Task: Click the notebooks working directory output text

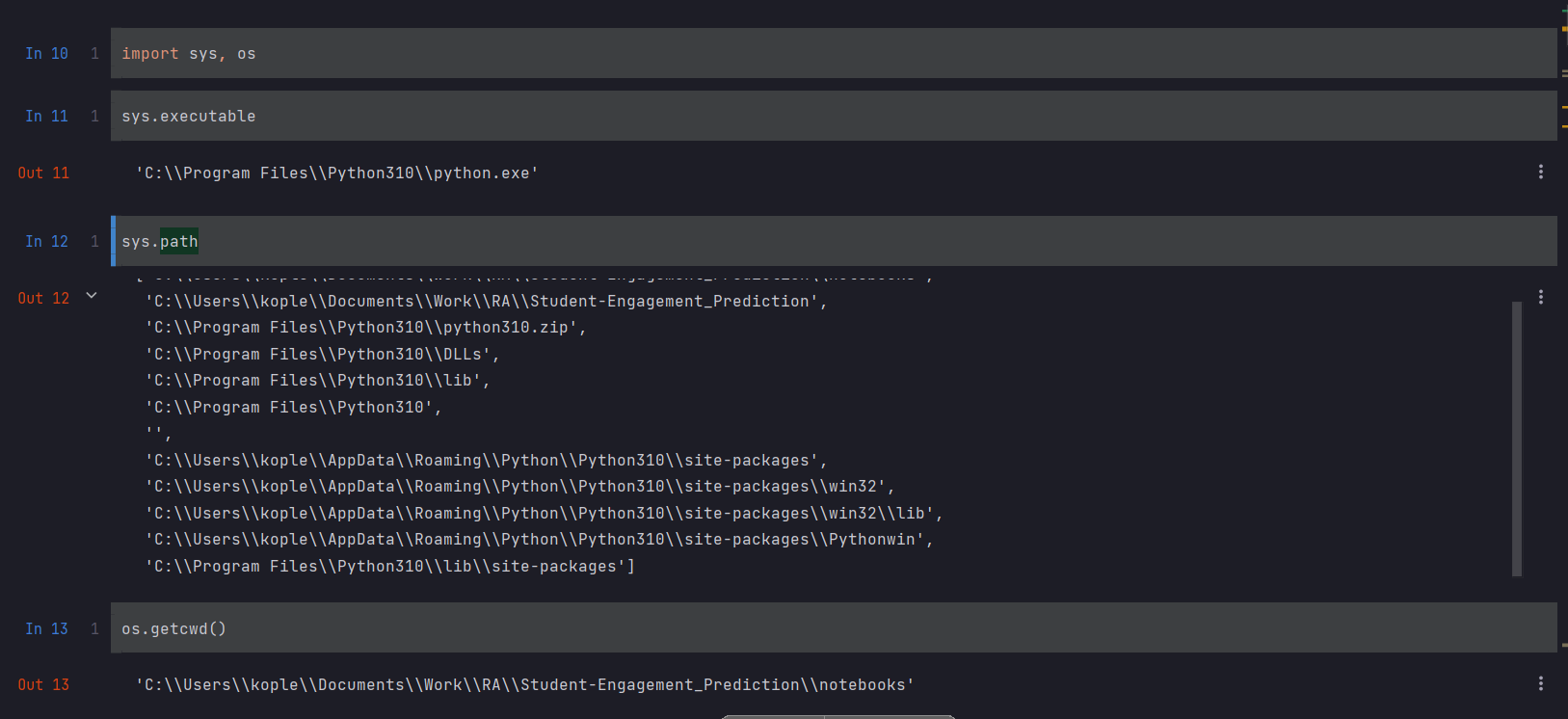Action: click(524, 685)
